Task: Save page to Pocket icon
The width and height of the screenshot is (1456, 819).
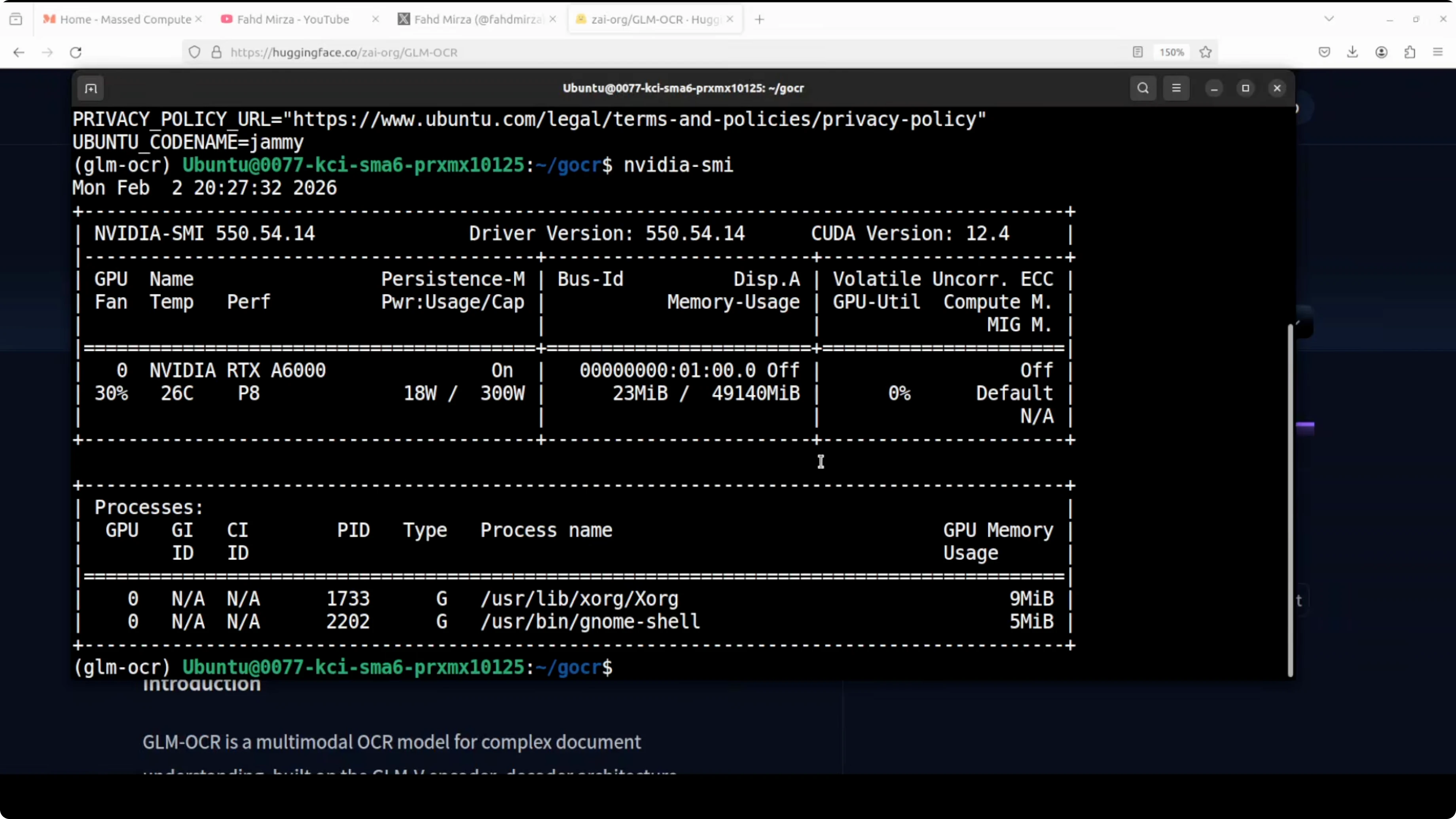Action: [x=1324, y=53]
